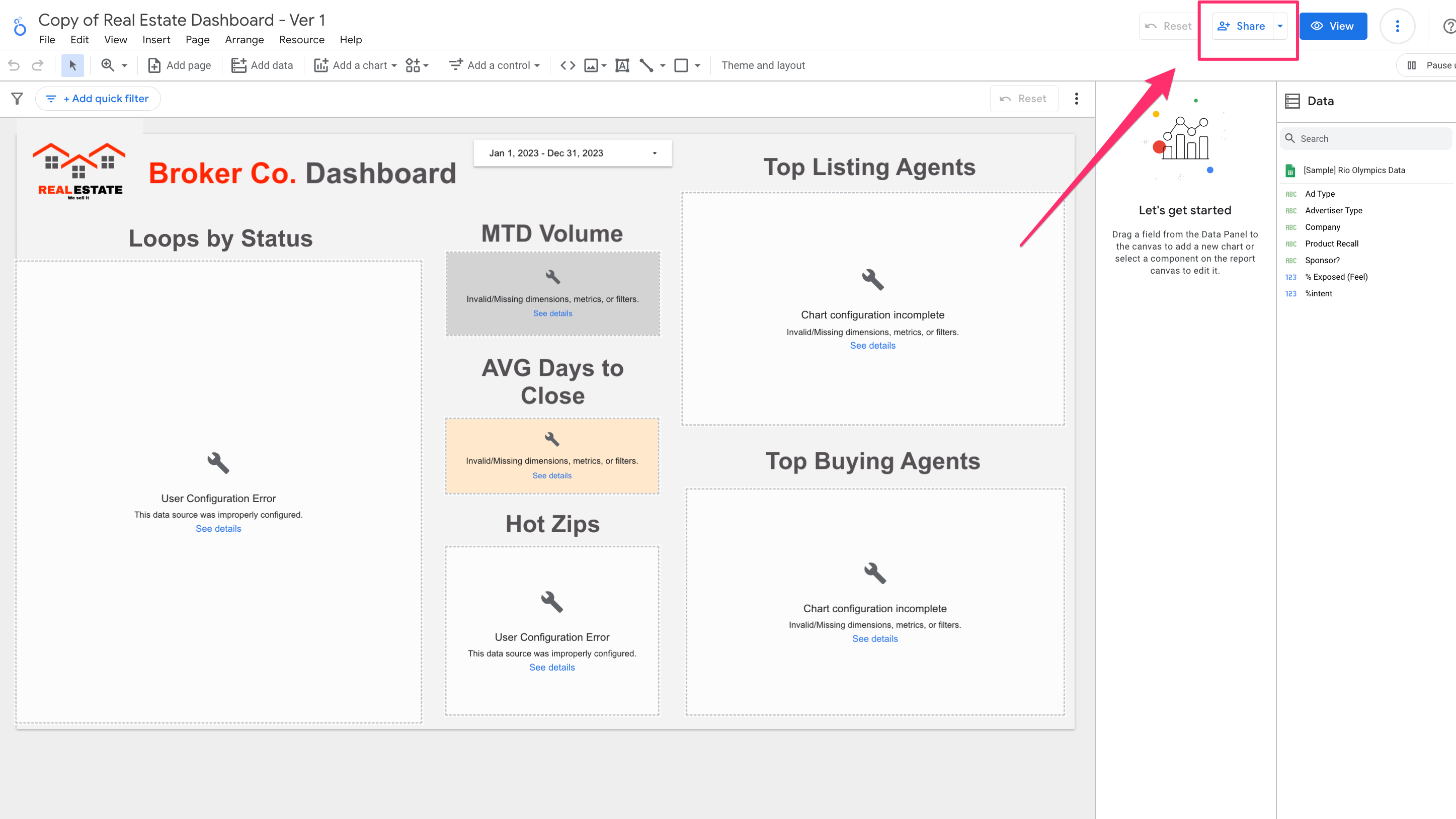Enable the selection arrow tool

72,65
